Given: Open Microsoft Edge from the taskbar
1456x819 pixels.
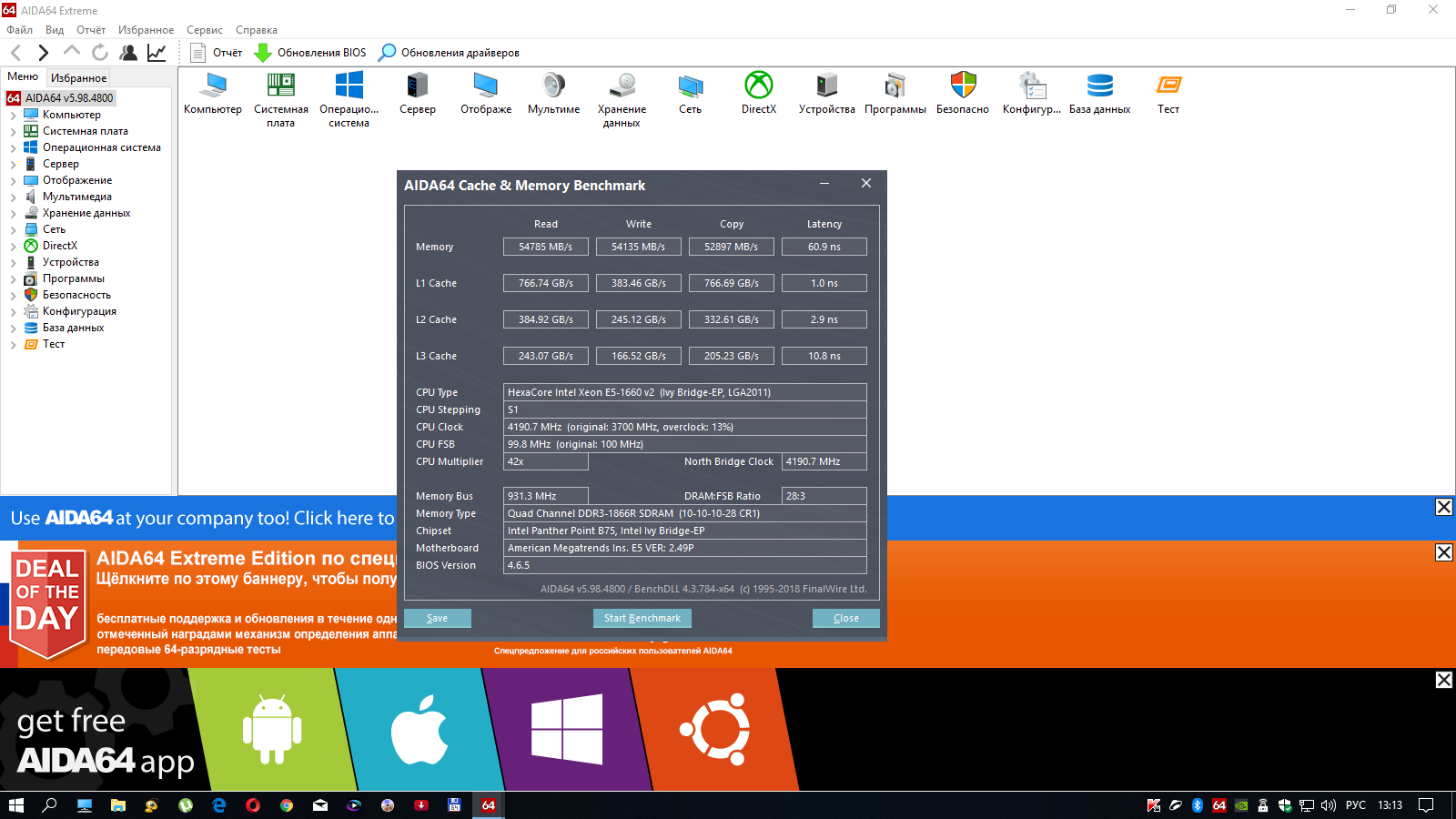Looking at the screenshot, I should coord(219,805).
